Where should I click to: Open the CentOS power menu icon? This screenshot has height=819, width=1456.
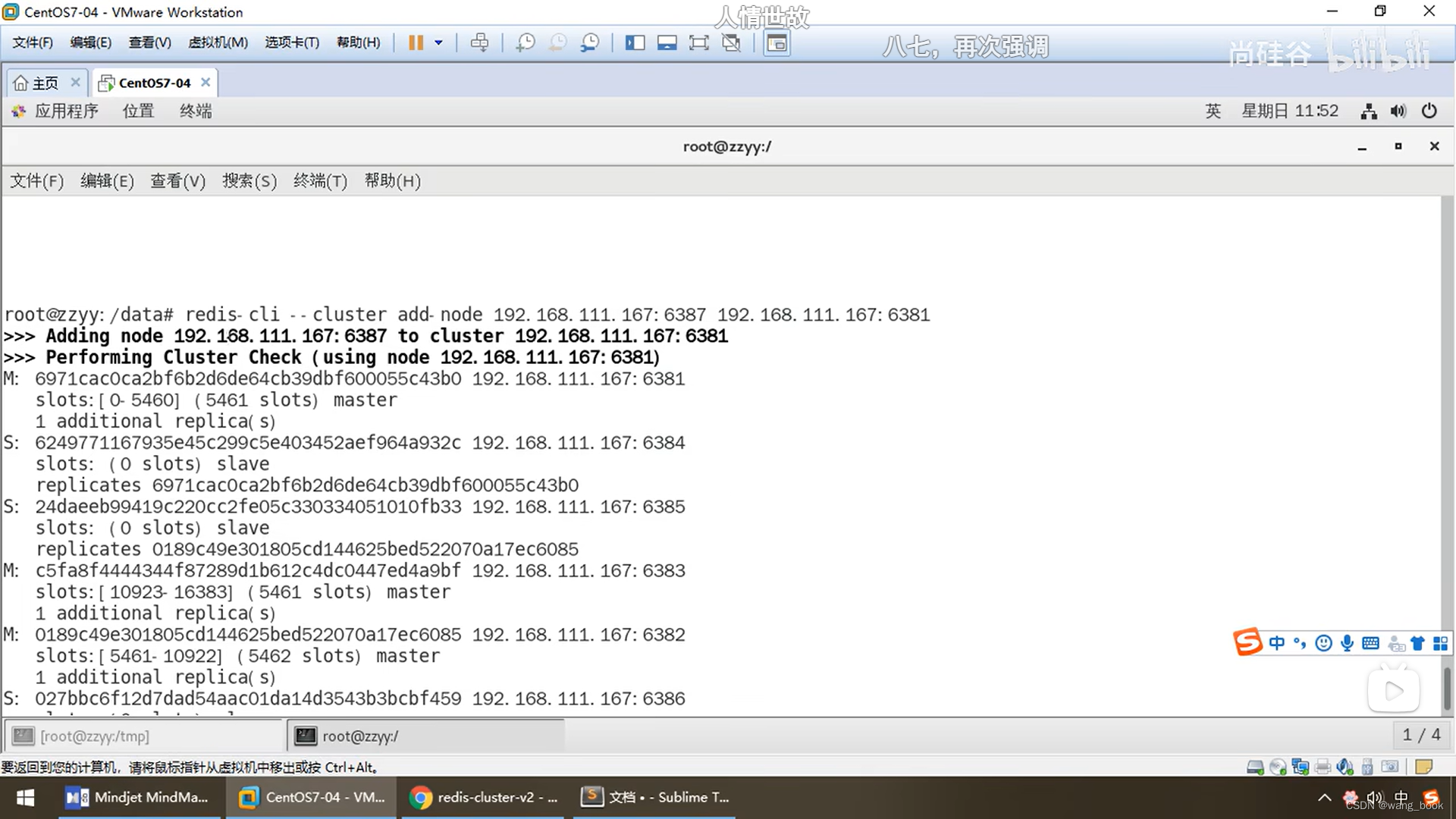[1429, 111]
